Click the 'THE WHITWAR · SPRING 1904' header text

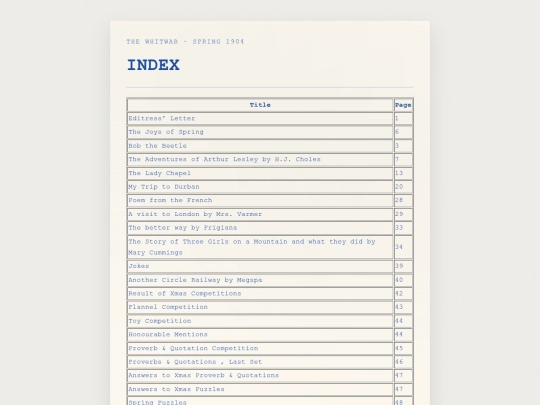click(185, 42)
